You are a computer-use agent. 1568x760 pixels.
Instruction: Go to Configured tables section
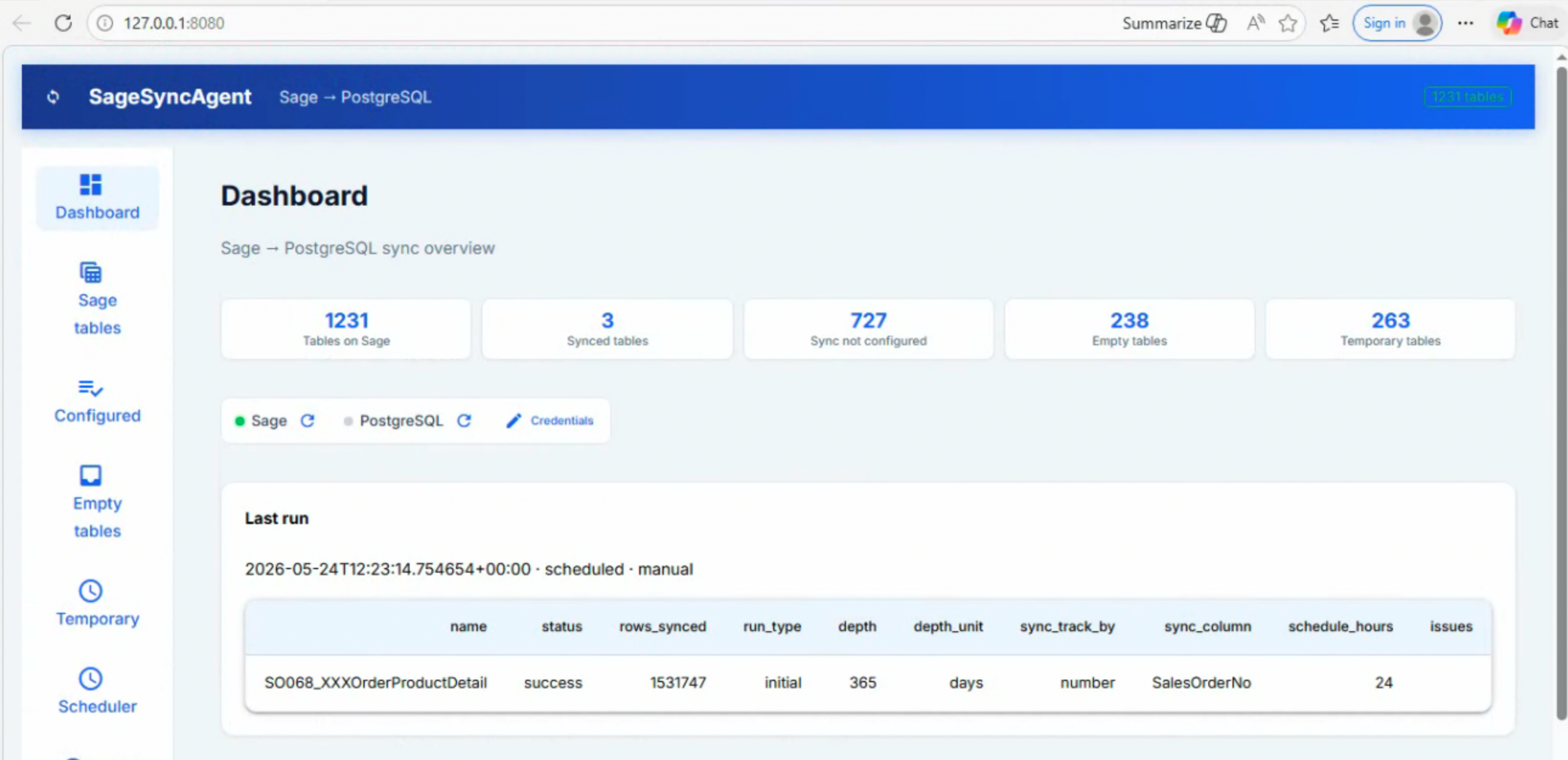click(x=97, y=402)
